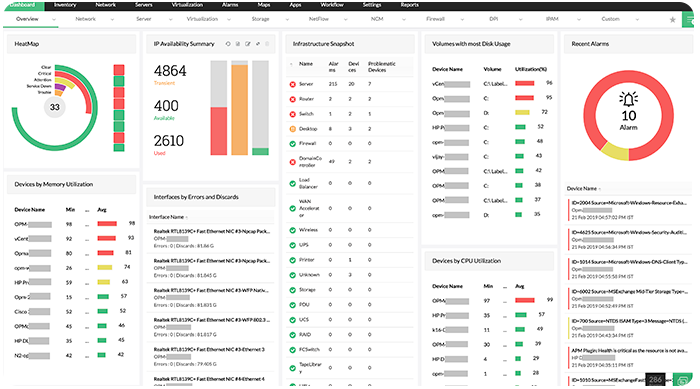Click the Firewall row green check icon

point(292,144)
